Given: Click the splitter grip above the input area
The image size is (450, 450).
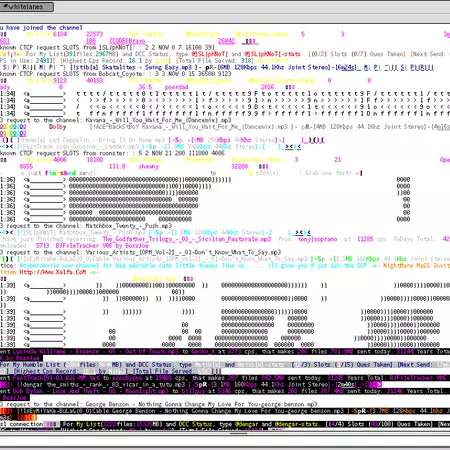Looking at the screenshot, I should (x=239, y=433).
